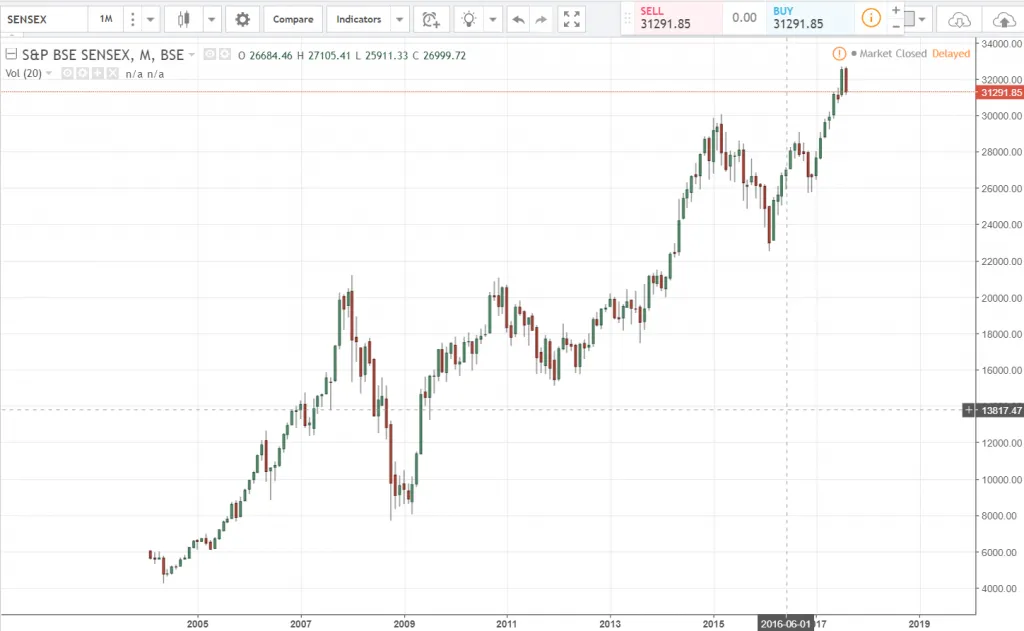This screenshot has width=1024, height=631.
Task: Collapse the S&P BSE SENSEX legend
Action: [x=11, y=55]
